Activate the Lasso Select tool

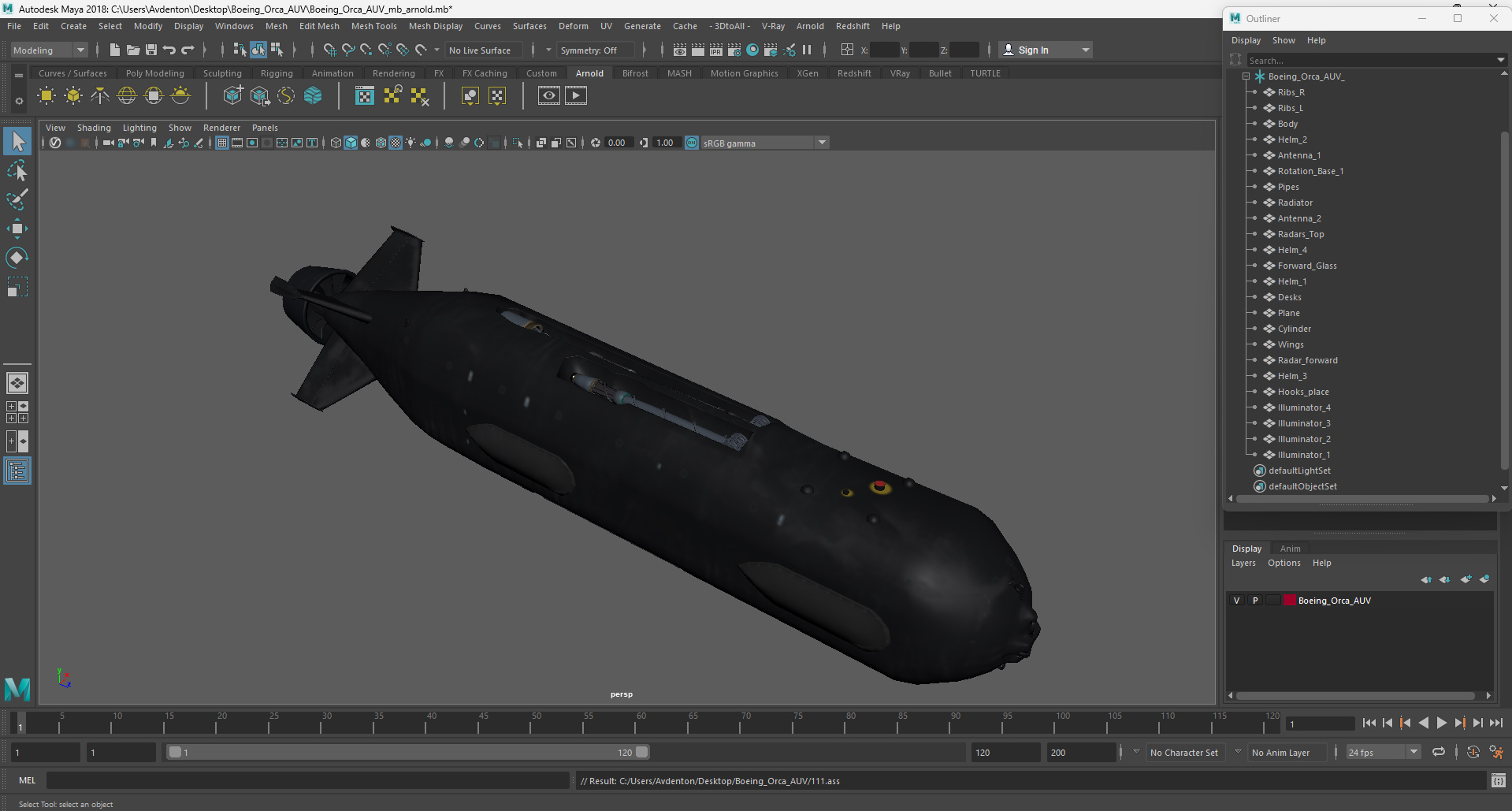tap(17, 170)
